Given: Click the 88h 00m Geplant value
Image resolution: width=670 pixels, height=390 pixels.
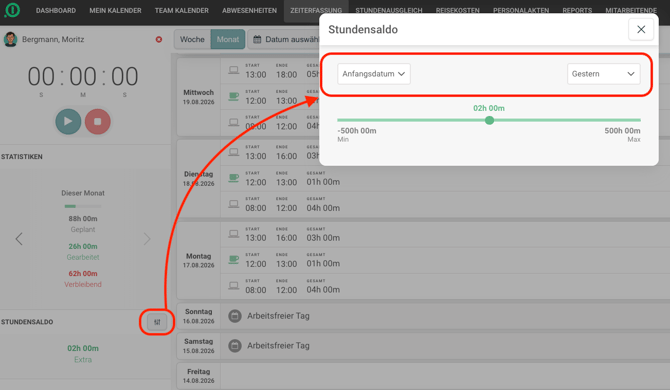Looking at the screenshot, I should pos(83,219).
